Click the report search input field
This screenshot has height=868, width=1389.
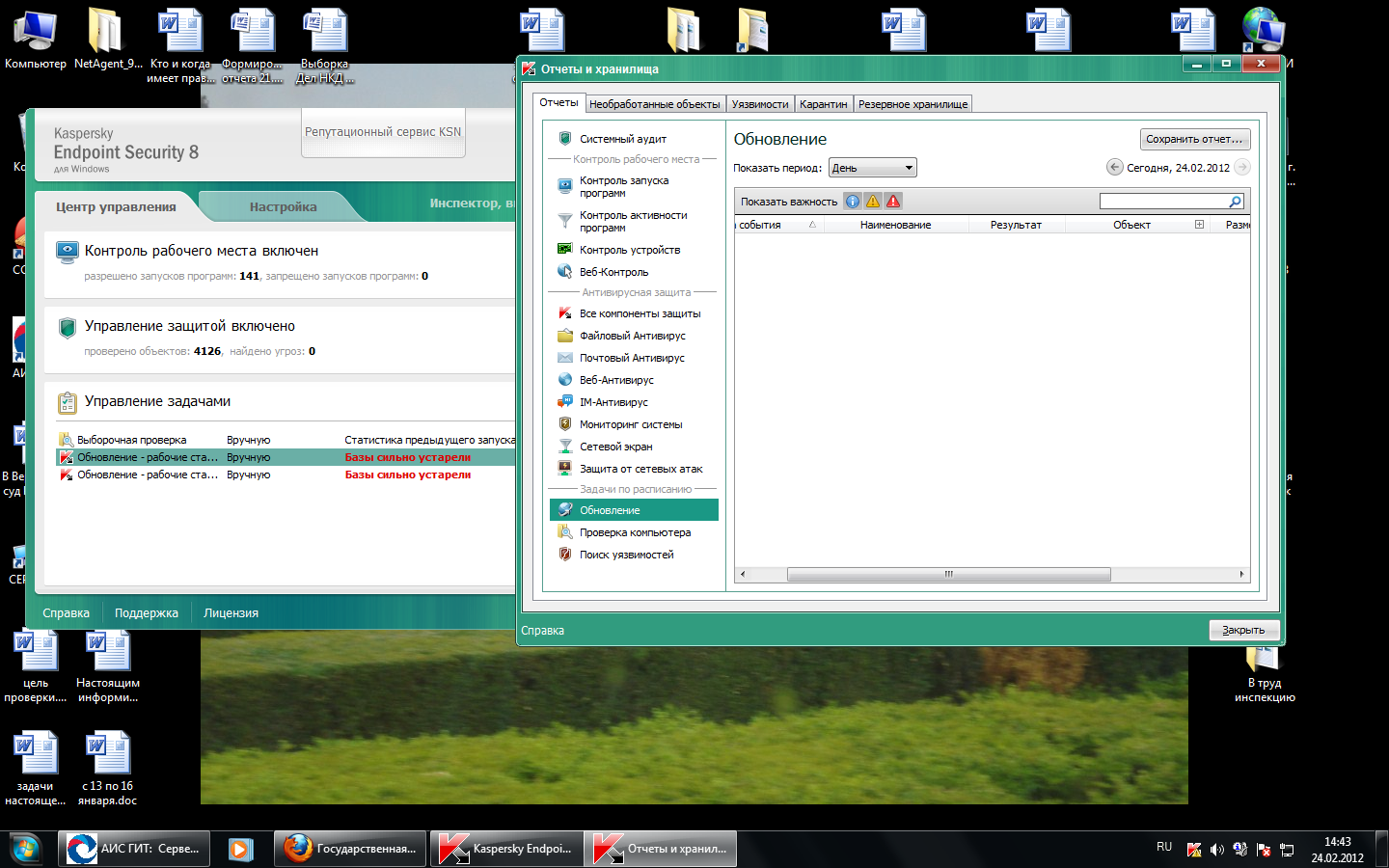pos(1164,202)
